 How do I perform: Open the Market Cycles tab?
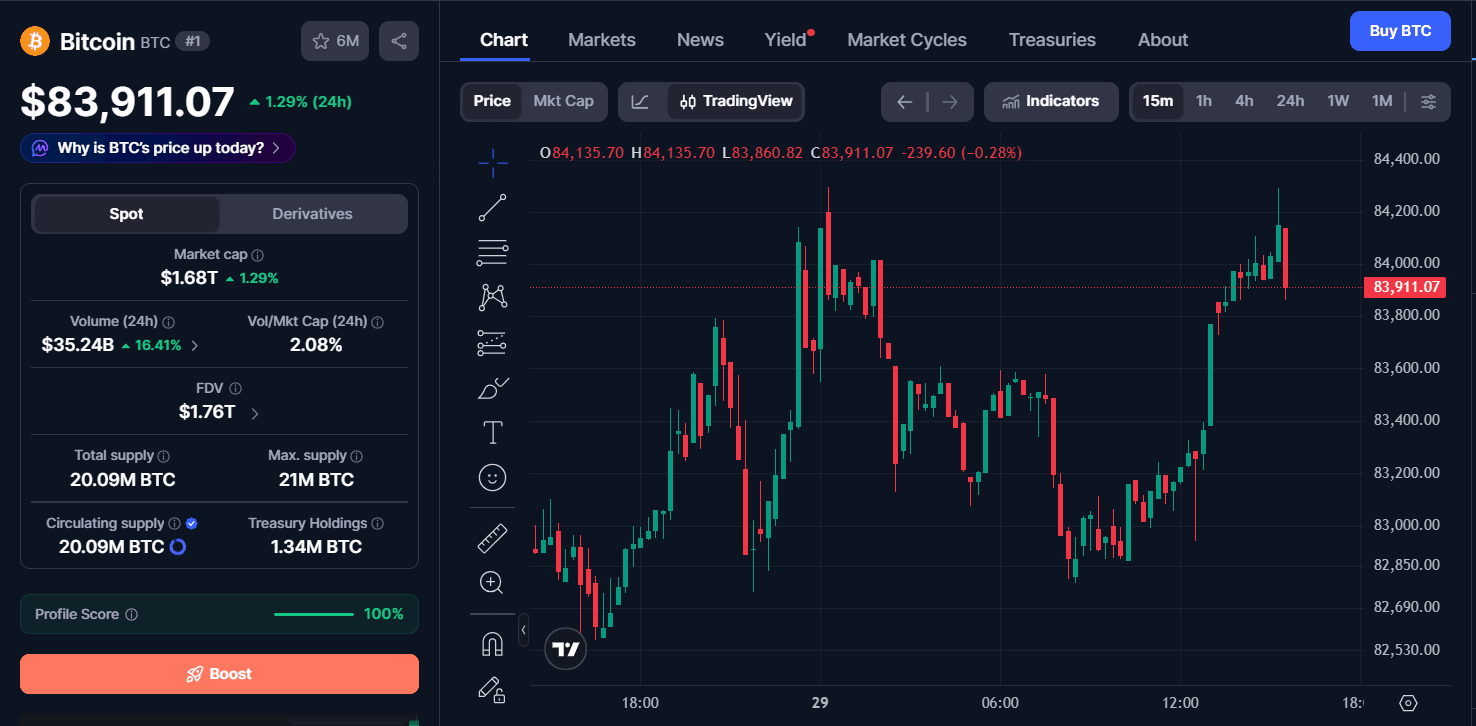(907, 40)
